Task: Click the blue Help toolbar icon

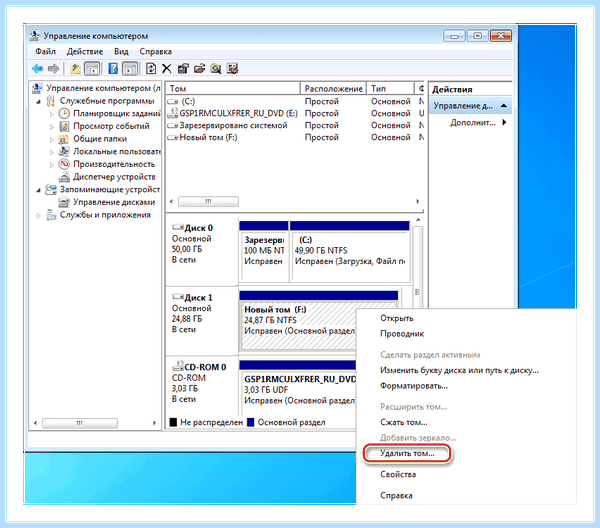Action: pyautogui.click(x=113, y=69)
